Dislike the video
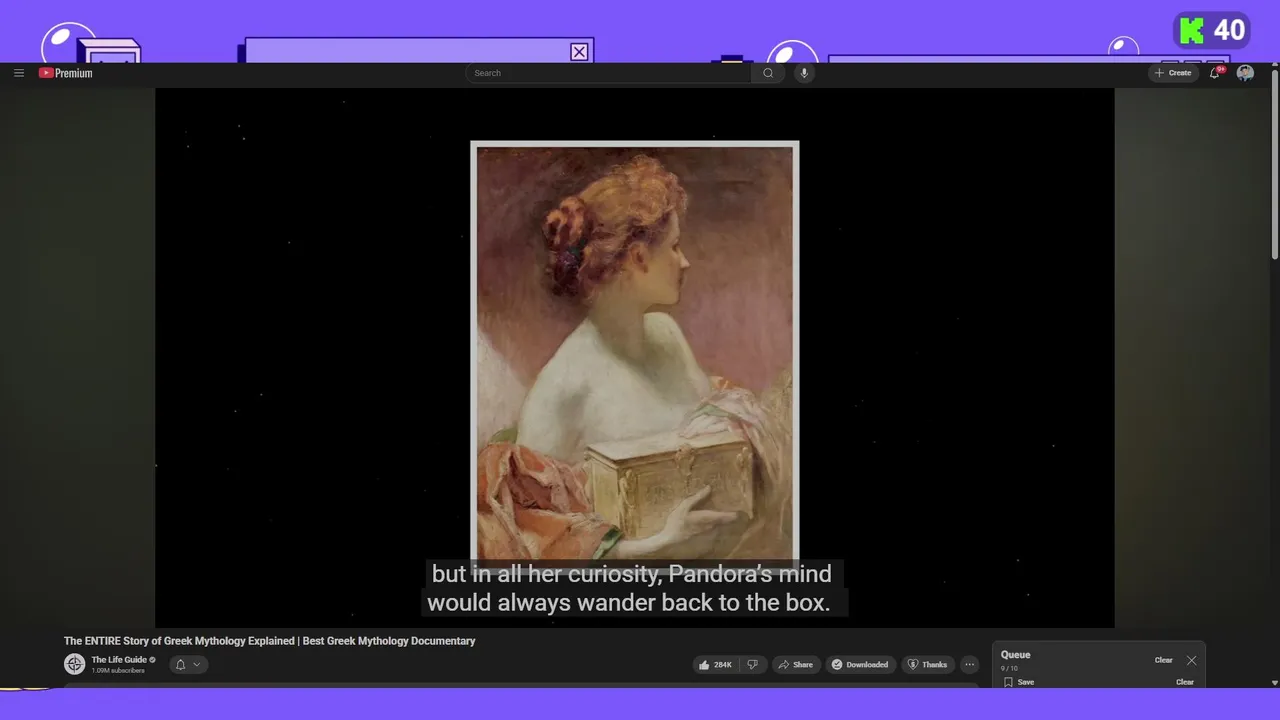 tap(754, 665)
